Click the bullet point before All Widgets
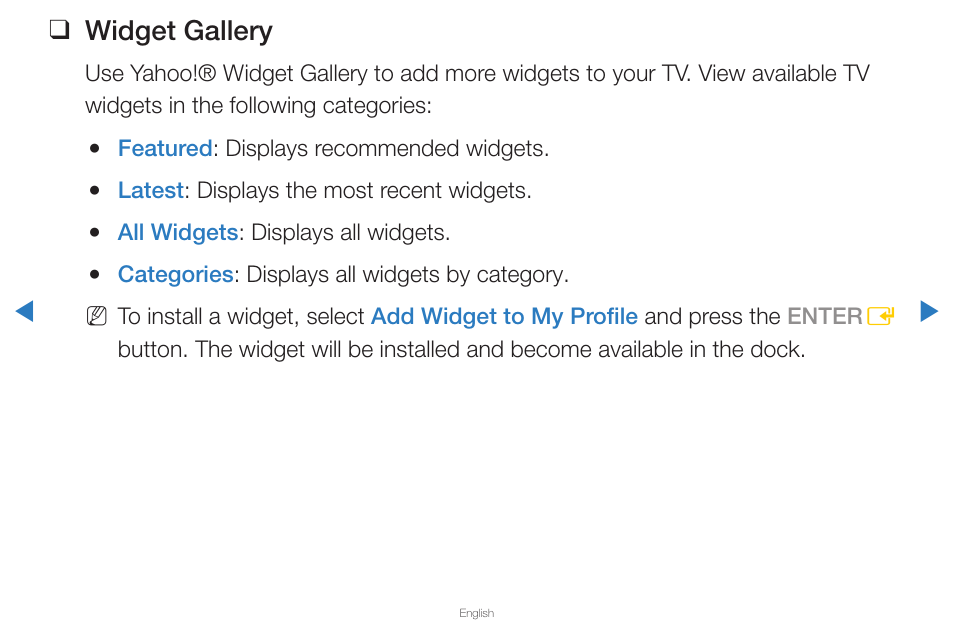This screenshot has width=954, height=624. click(94, 233)
